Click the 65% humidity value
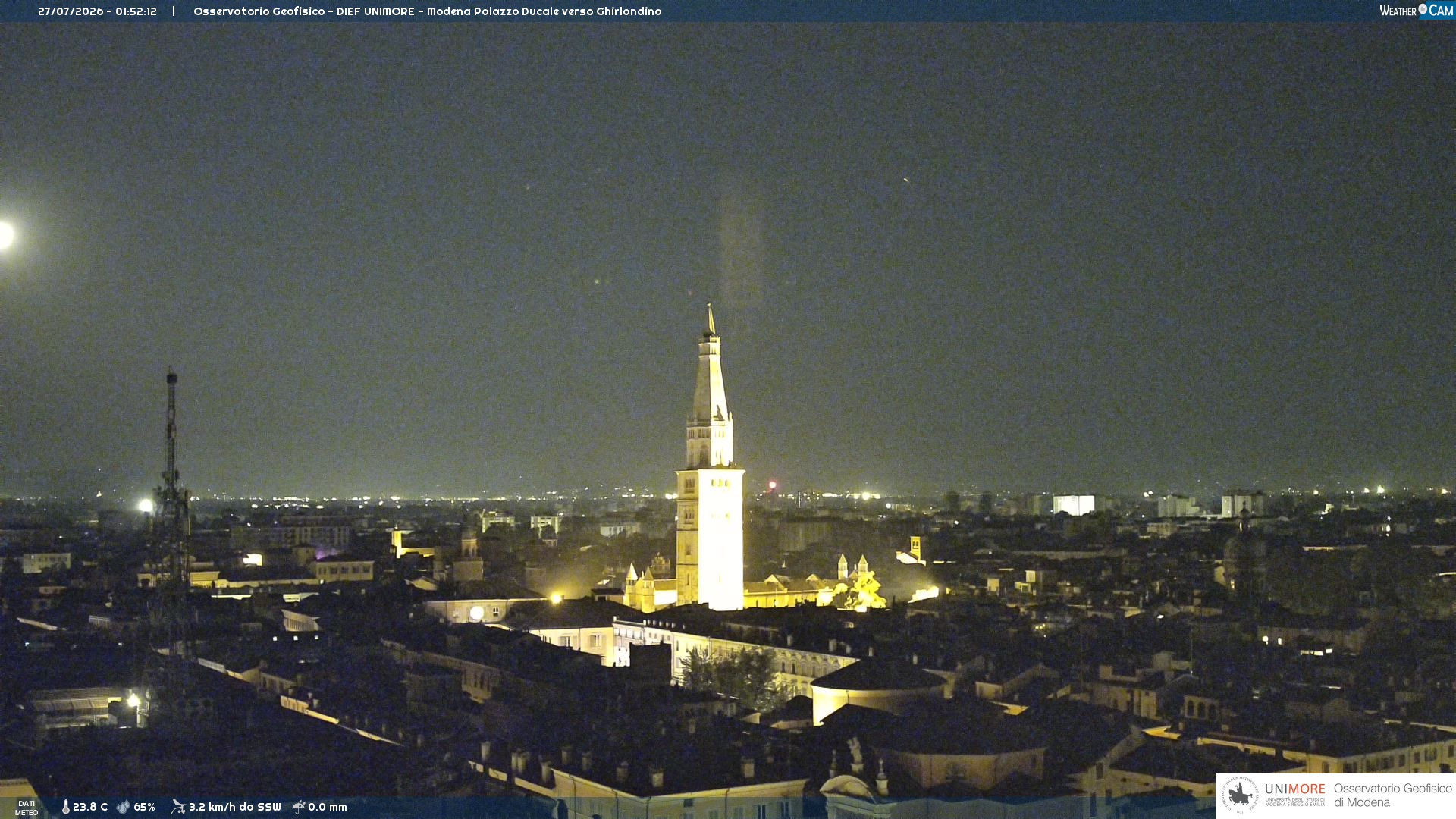1456x819 pixels. [144, 807]
